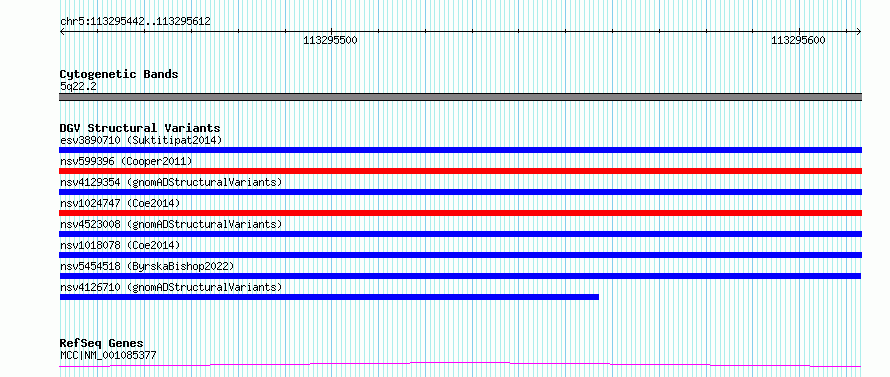
Task: Open the nsv1024747 (Coe2014) variant label
Action: tap(120, 203)
